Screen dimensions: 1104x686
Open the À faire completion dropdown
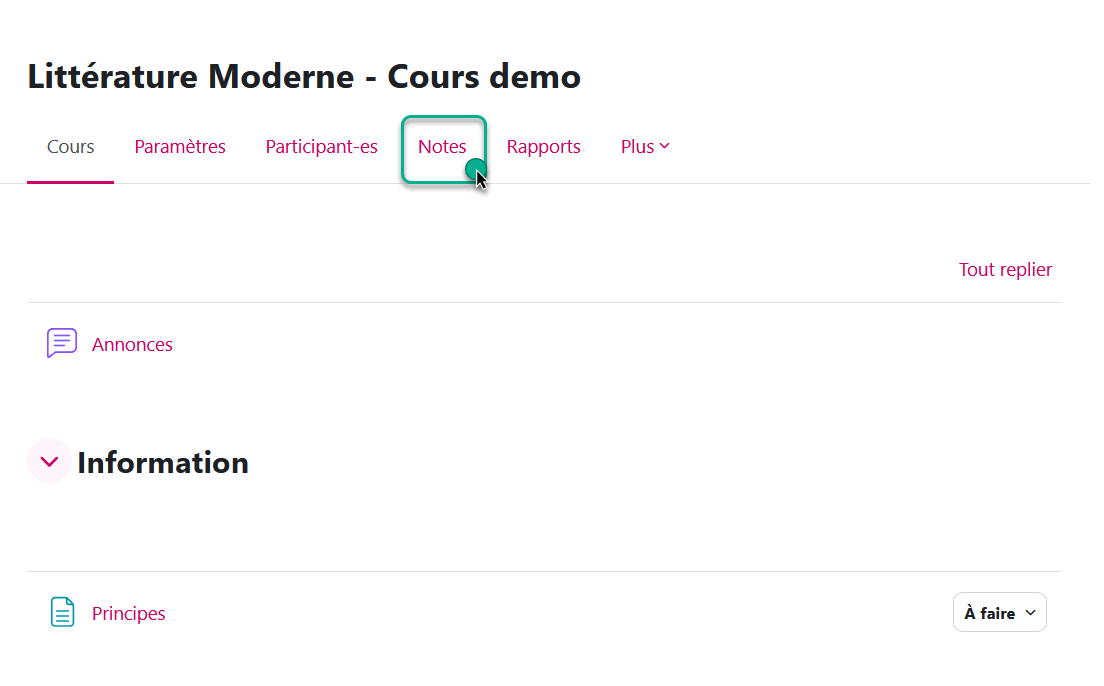pos(998,613)
